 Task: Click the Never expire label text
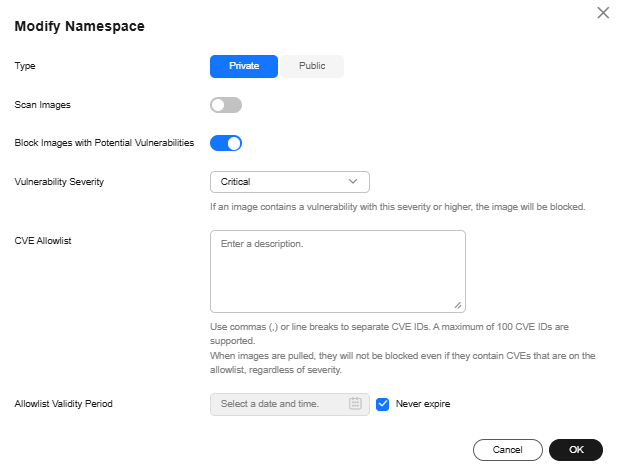(423, 404)
